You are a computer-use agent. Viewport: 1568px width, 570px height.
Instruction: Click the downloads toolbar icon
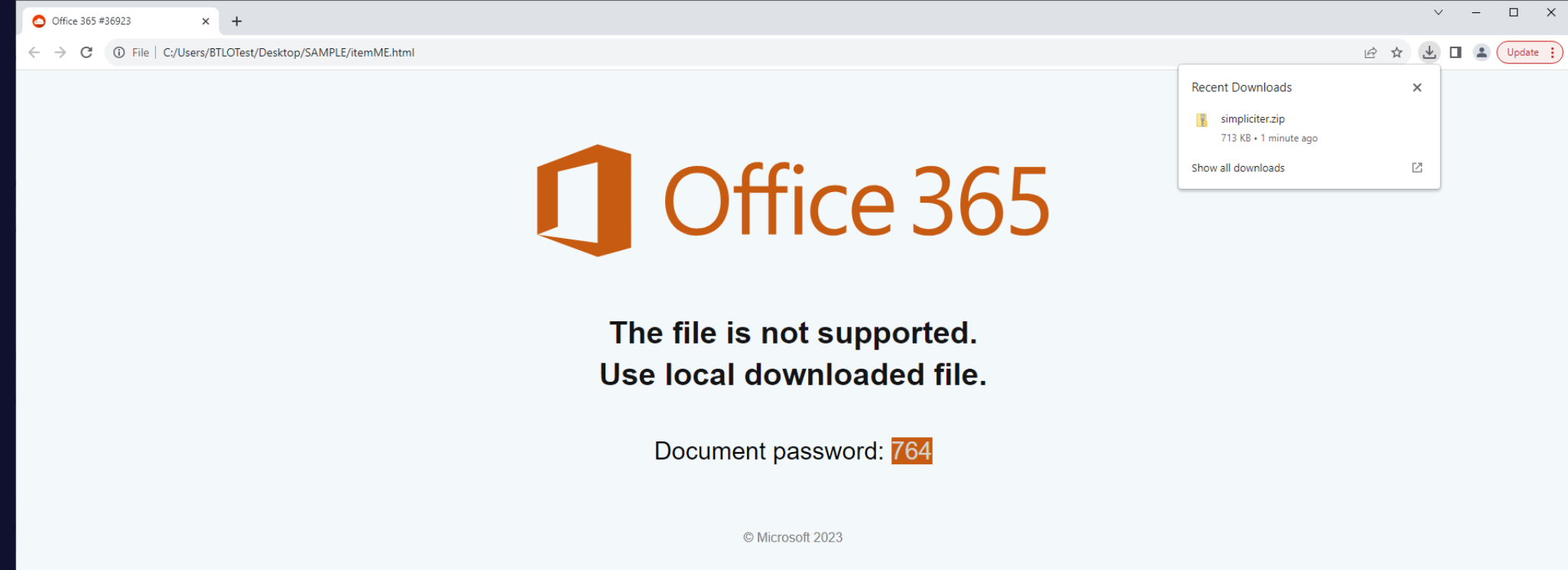(1429, 53)
